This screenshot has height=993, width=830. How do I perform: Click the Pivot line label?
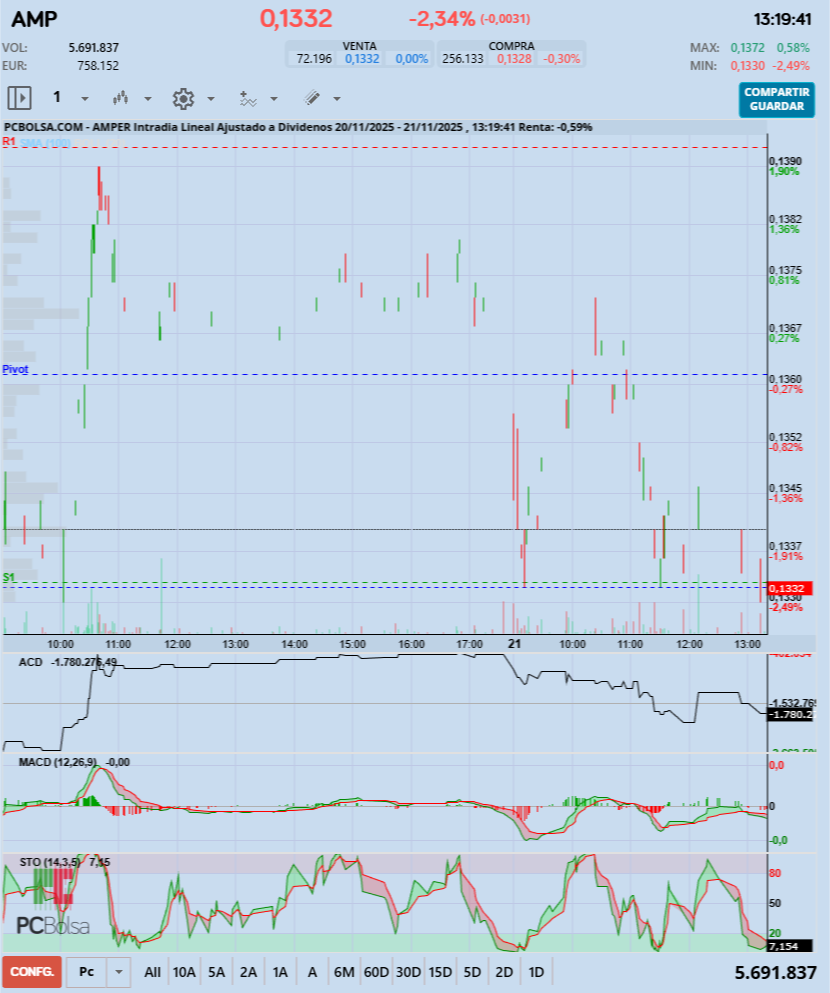tap(15, 369)
